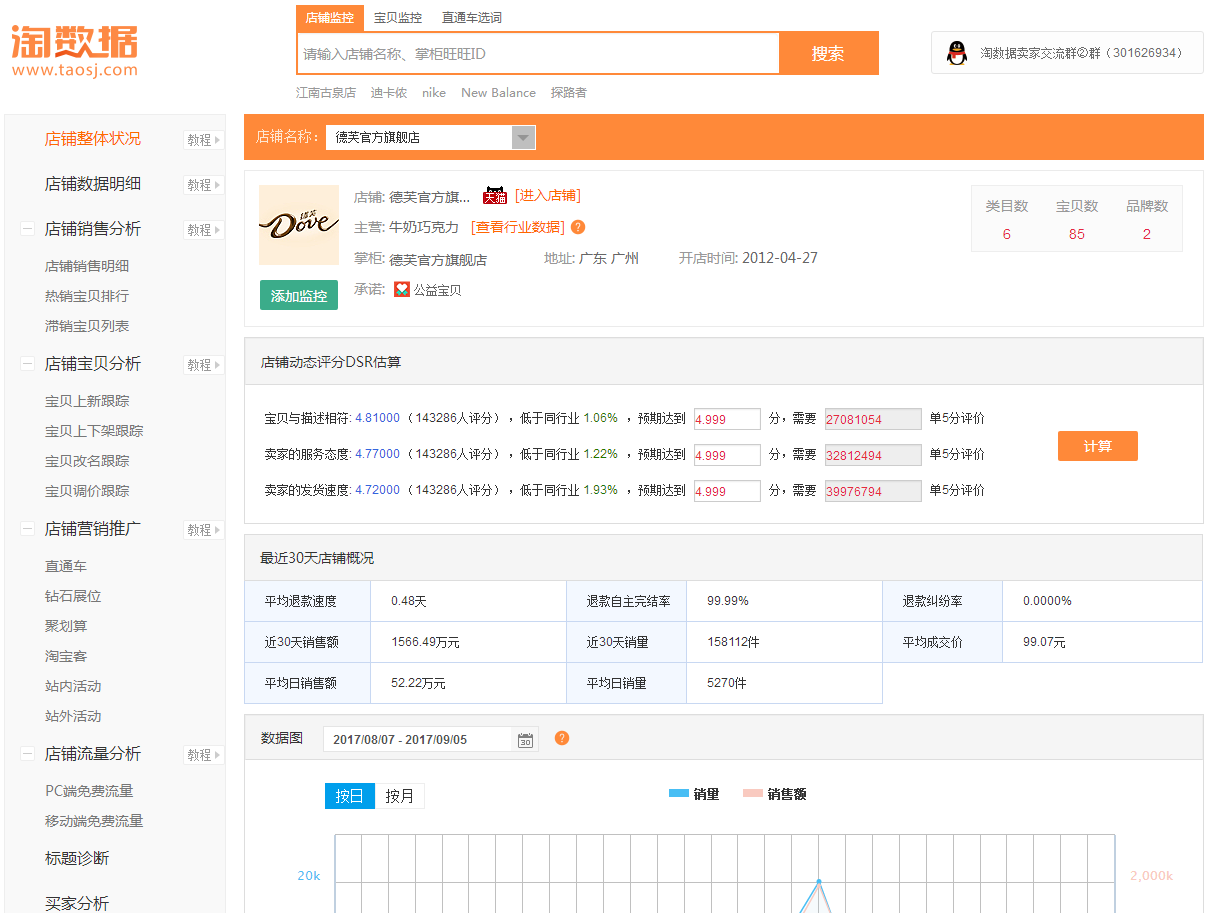Switch to the 直通车选词 search tab
The image size is (1212, 913).
[472, 18]
